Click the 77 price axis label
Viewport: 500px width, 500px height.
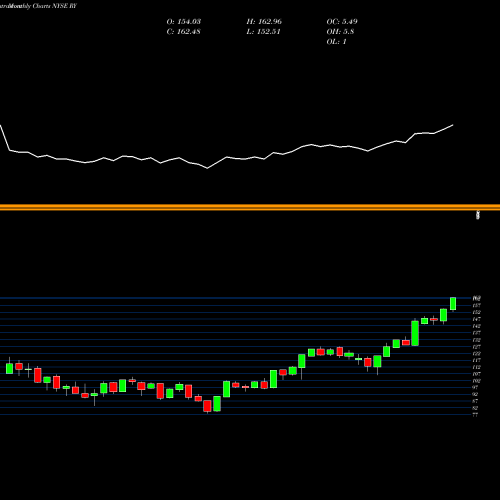point(475,415)
